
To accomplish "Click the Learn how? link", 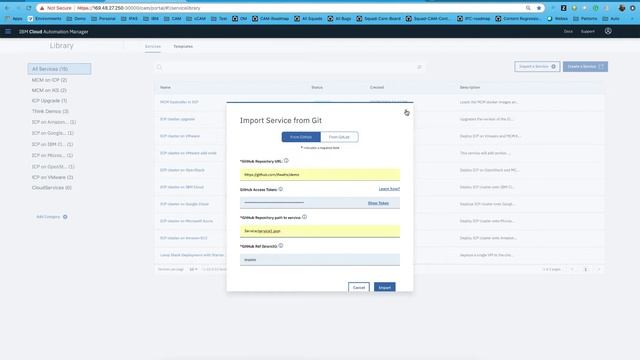I will point(389,189).
